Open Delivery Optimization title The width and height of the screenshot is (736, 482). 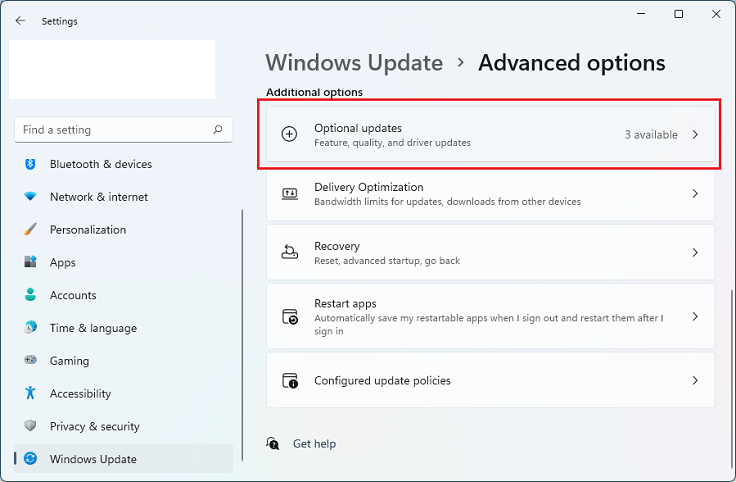[369, 187]
